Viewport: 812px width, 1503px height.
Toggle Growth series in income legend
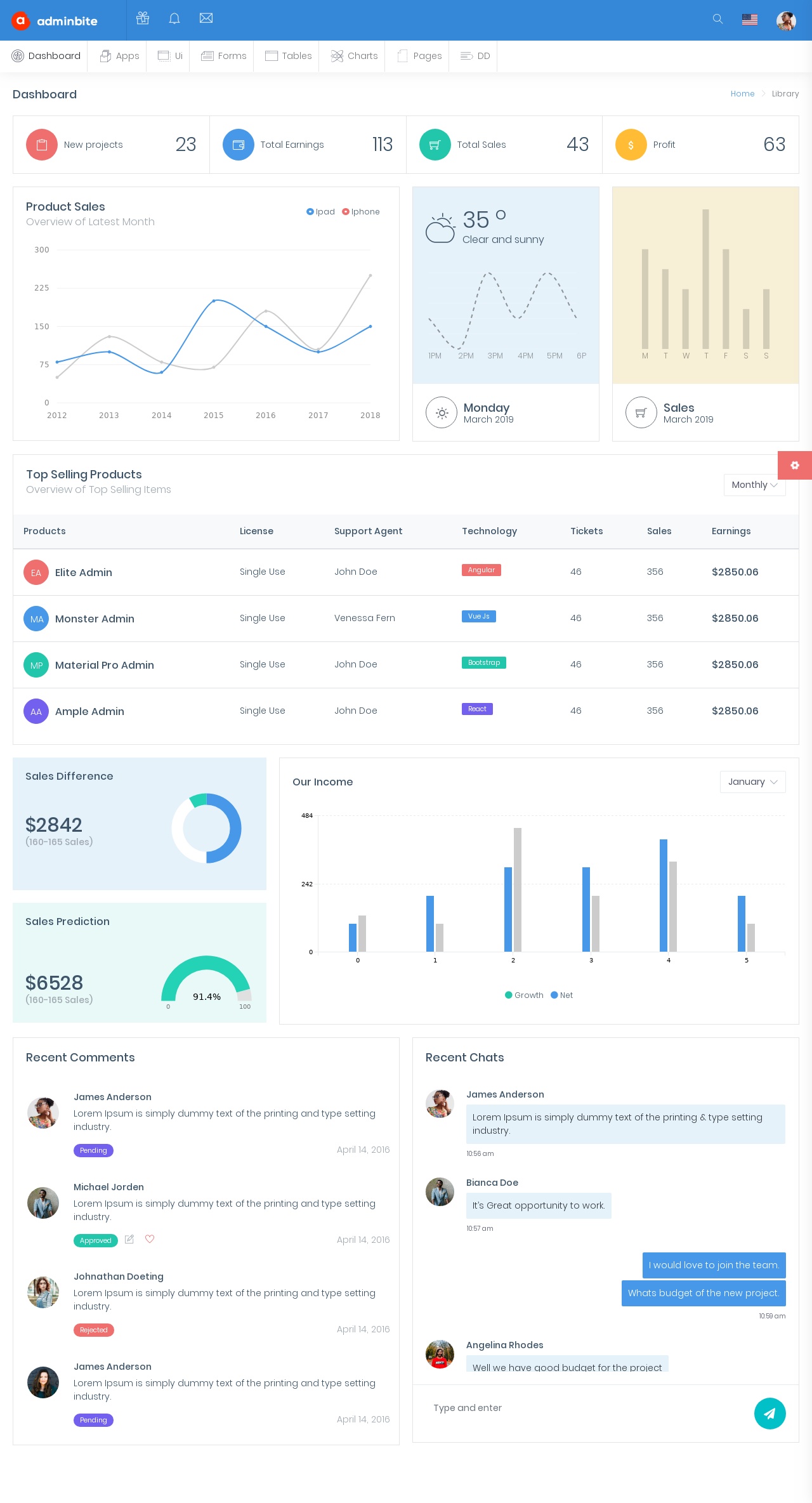524,995
